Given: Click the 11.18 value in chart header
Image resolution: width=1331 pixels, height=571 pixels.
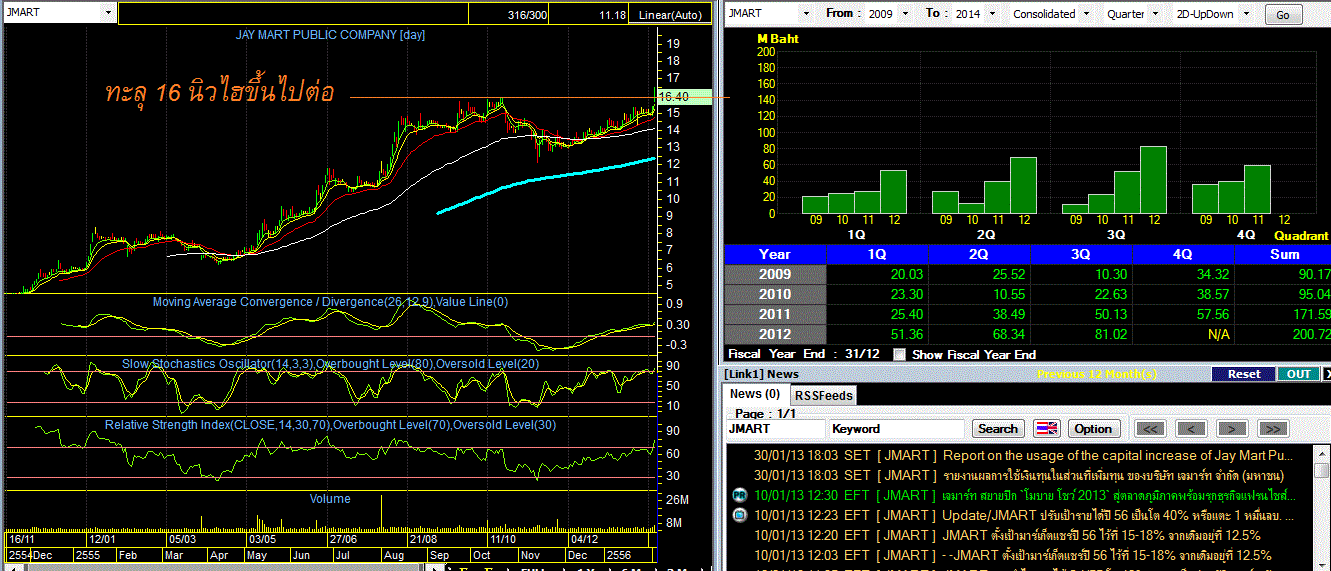Looking at the screenshot, I should click(x=612, y=15).
